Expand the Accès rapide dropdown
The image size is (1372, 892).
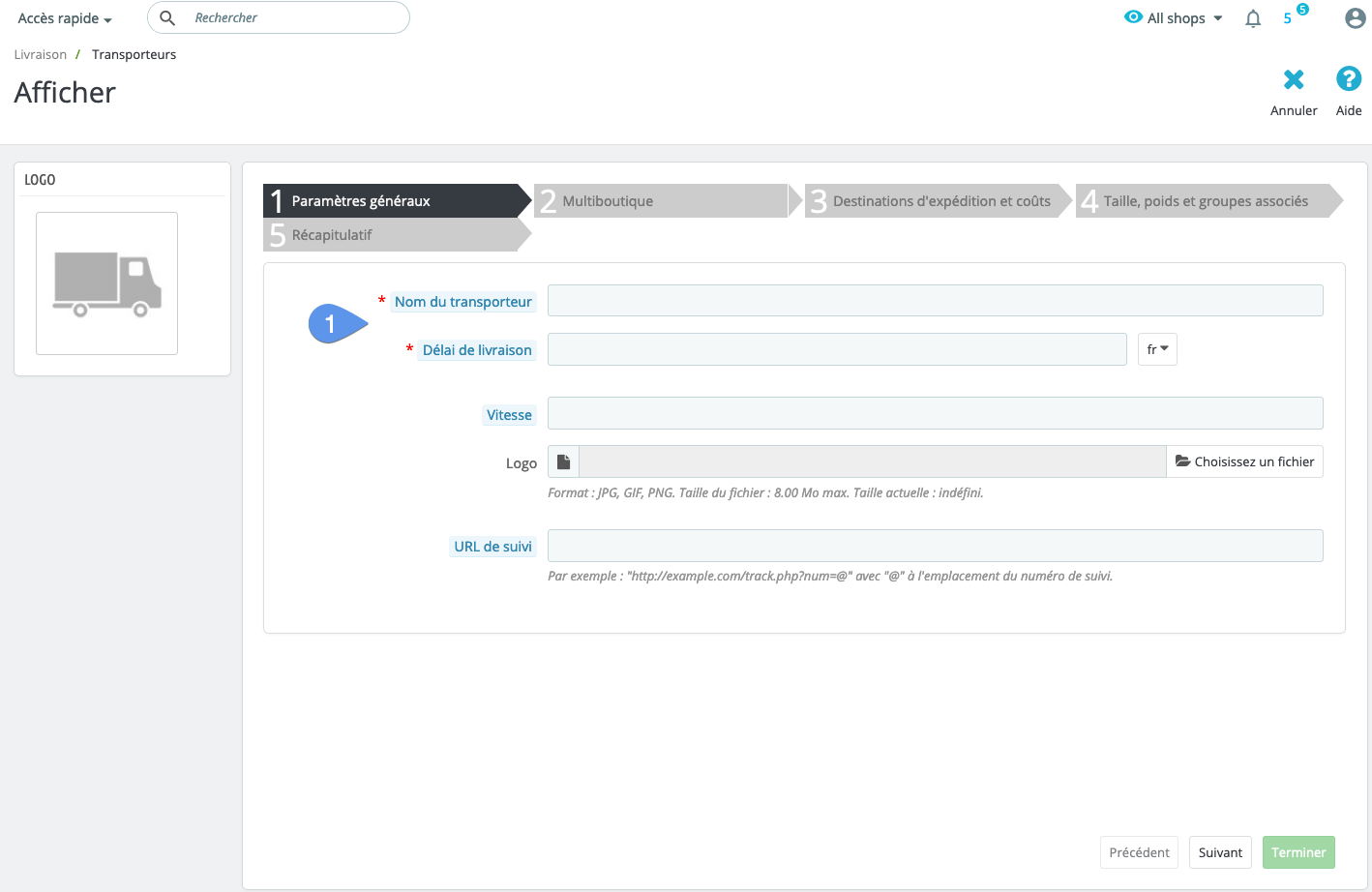[x=65, y=18]
